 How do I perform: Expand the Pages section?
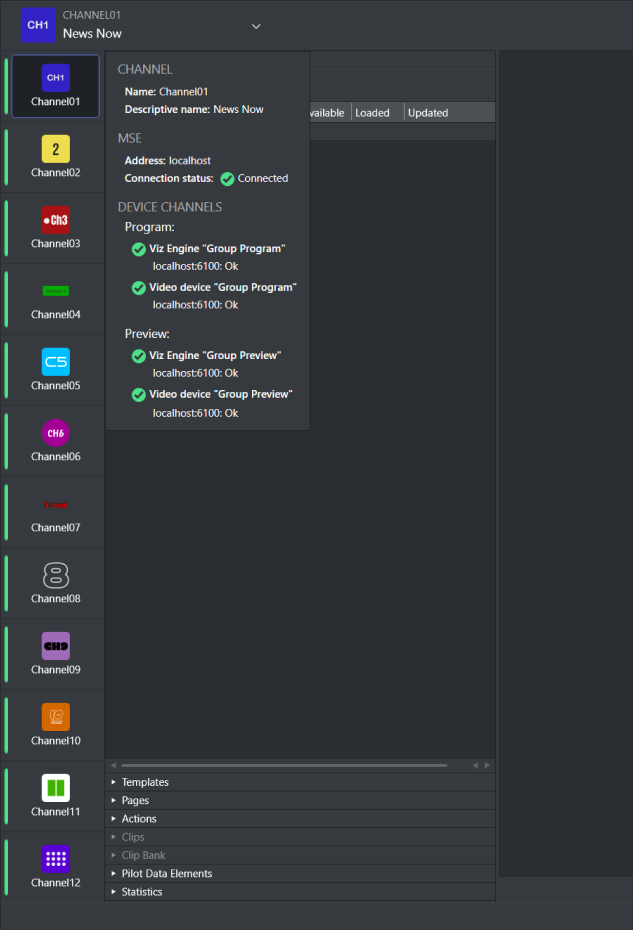135,800
